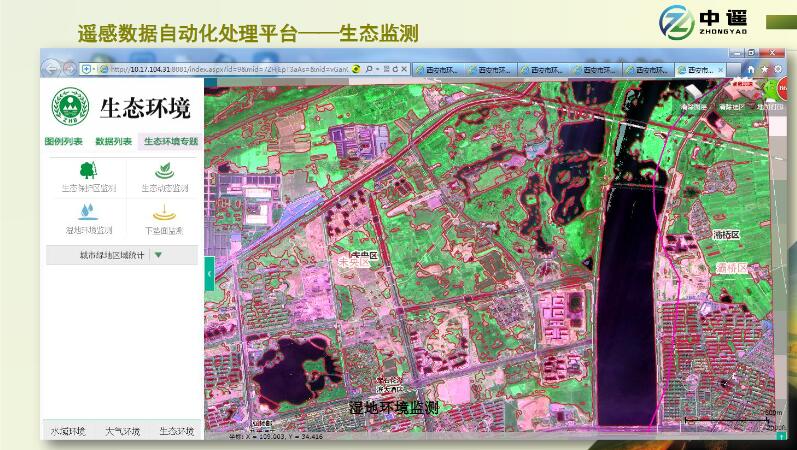Switch to the 数据列表 tab
The width and height of the screenshot is (797, 450).
tap(113, 141)
